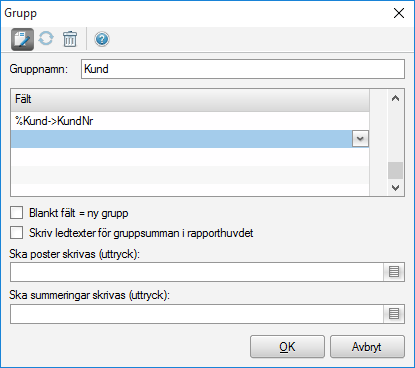415x368 pixels.
Task: Confirm with the OK button
Action: coord(287,347)
